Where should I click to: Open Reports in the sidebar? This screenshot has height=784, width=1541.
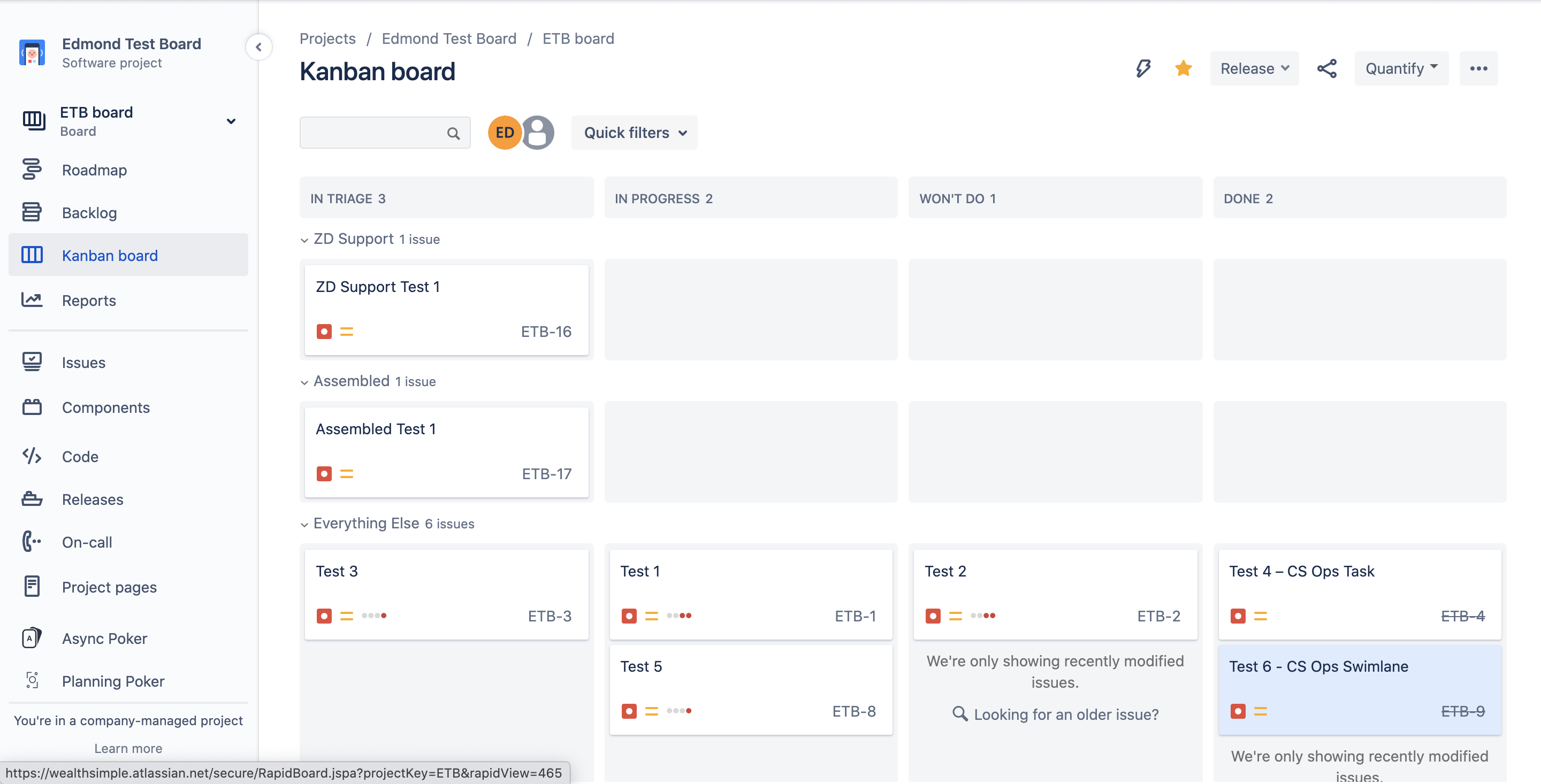(x=128, y=300)
